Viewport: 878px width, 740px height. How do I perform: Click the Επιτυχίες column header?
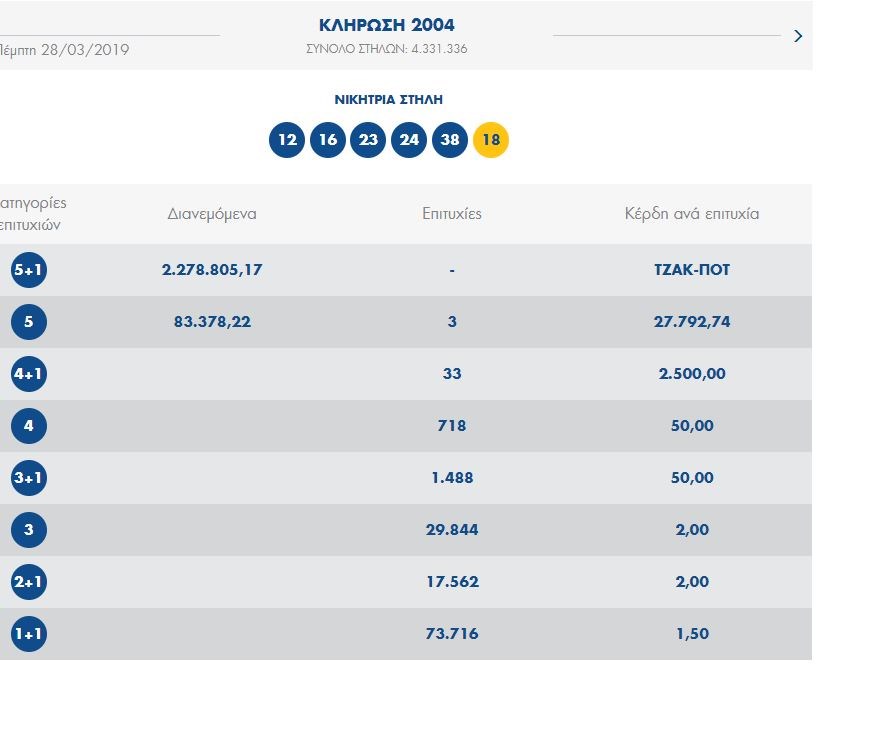(x=452, y=214)
